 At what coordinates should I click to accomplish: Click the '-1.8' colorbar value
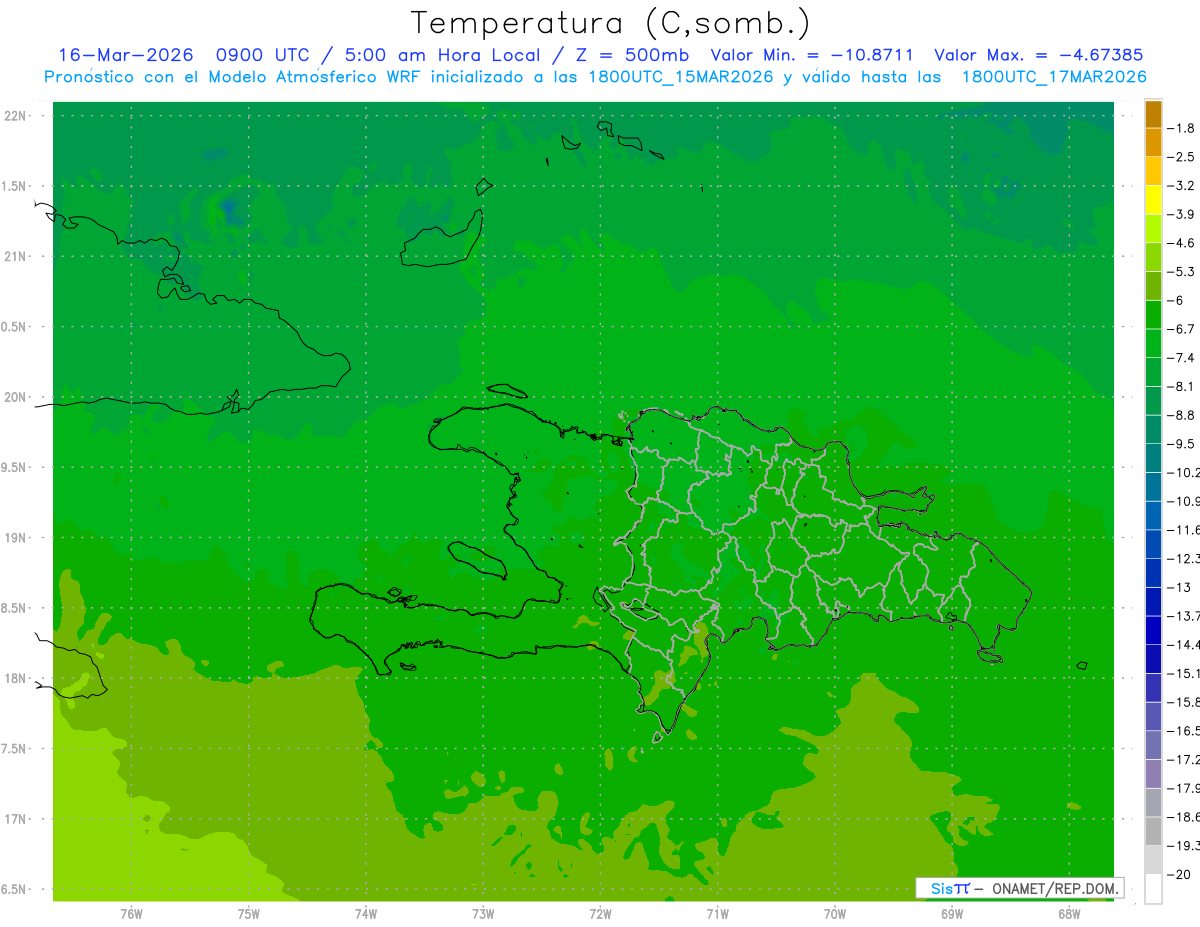pyautogui.click(x=1180, y=128)
